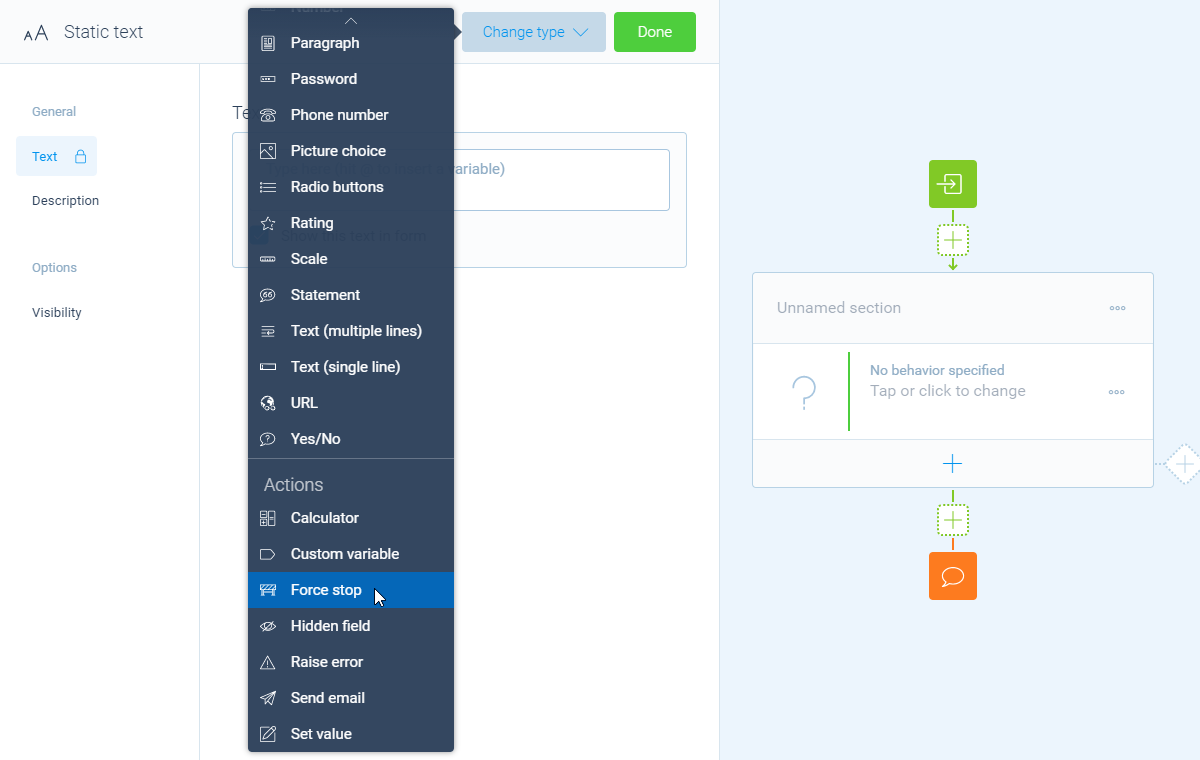This screenshot has height=760, width=1200.
Task: Click the Set value pencil icon
Action: 267,734
